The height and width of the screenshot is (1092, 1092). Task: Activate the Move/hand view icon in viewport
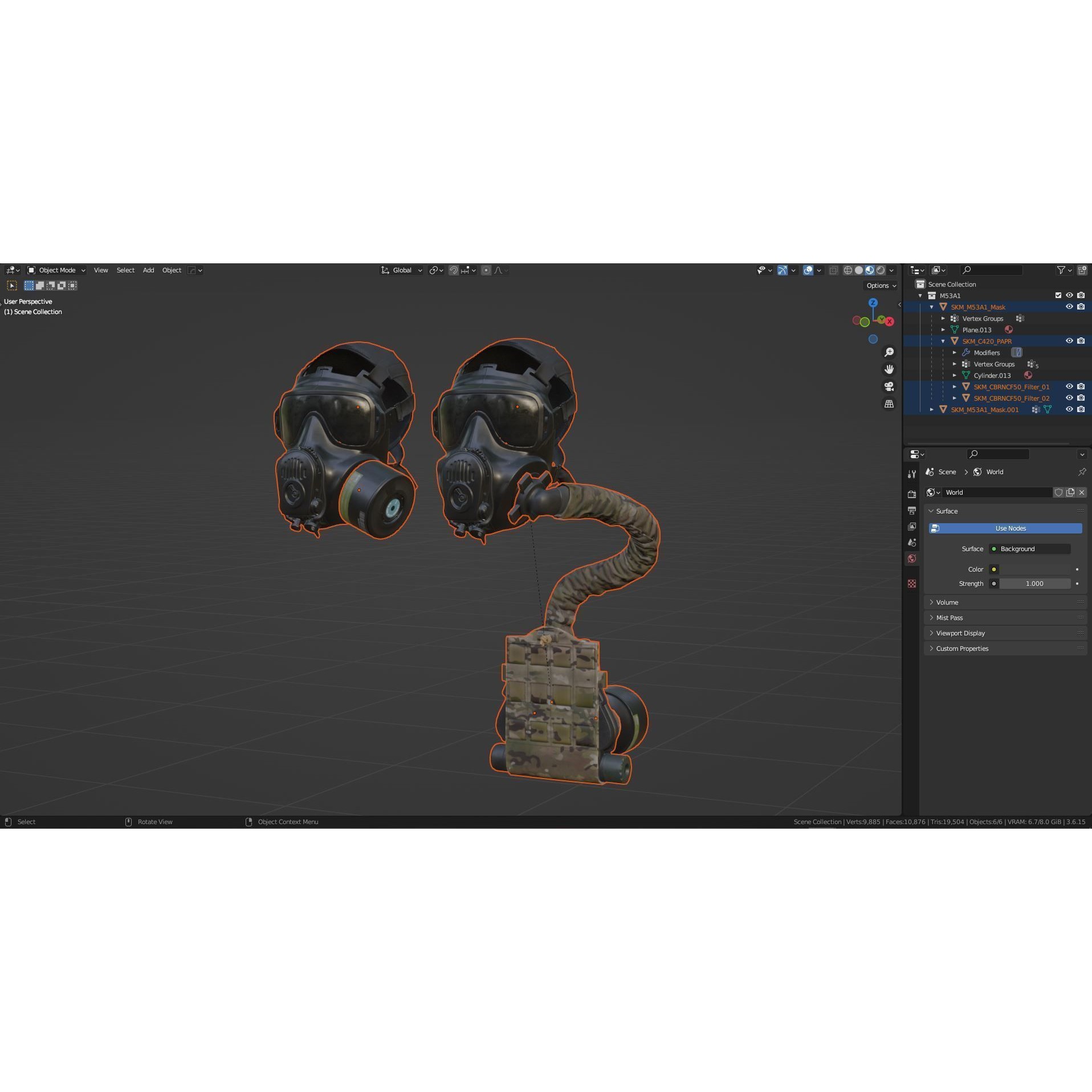click(889, 369)
